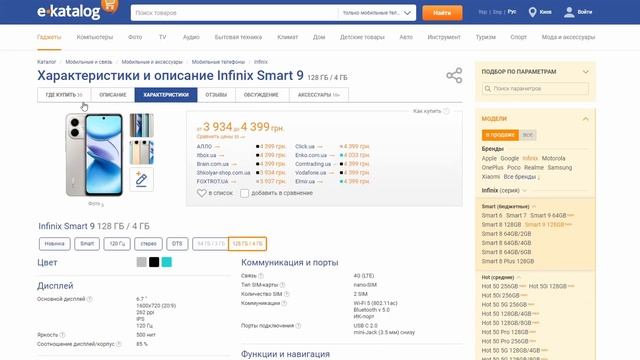The width and height of the screenshot is (640, 360).
Task: Open the Характеристики tab
Action: click(166, 95)
